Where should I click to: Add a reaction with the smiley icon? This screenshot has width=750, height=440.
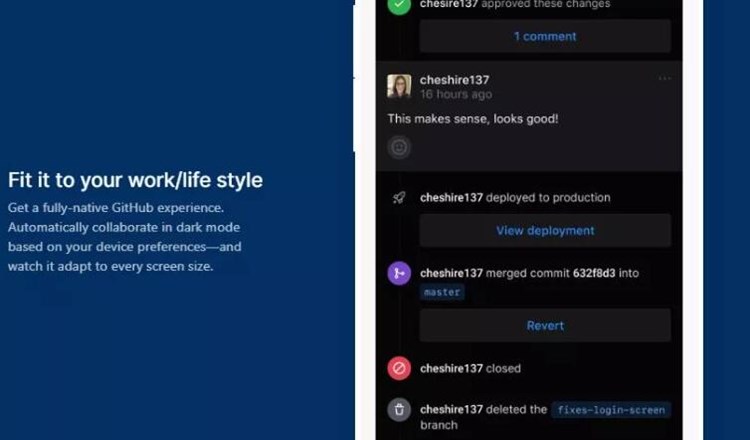pos(399,147)
